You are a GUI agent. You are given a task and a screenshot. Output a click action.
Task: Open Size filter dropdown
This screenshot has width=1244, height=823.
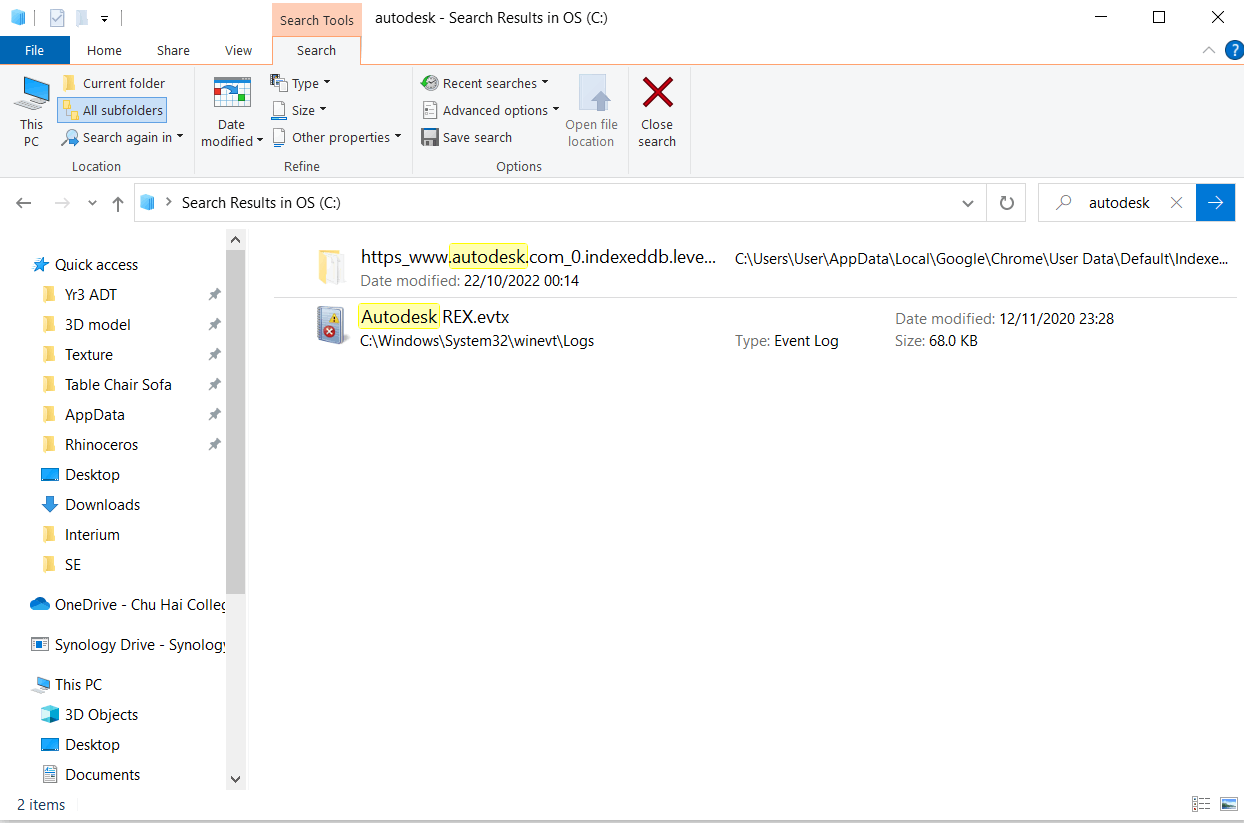pyautogui.click(x=299, y=110)
